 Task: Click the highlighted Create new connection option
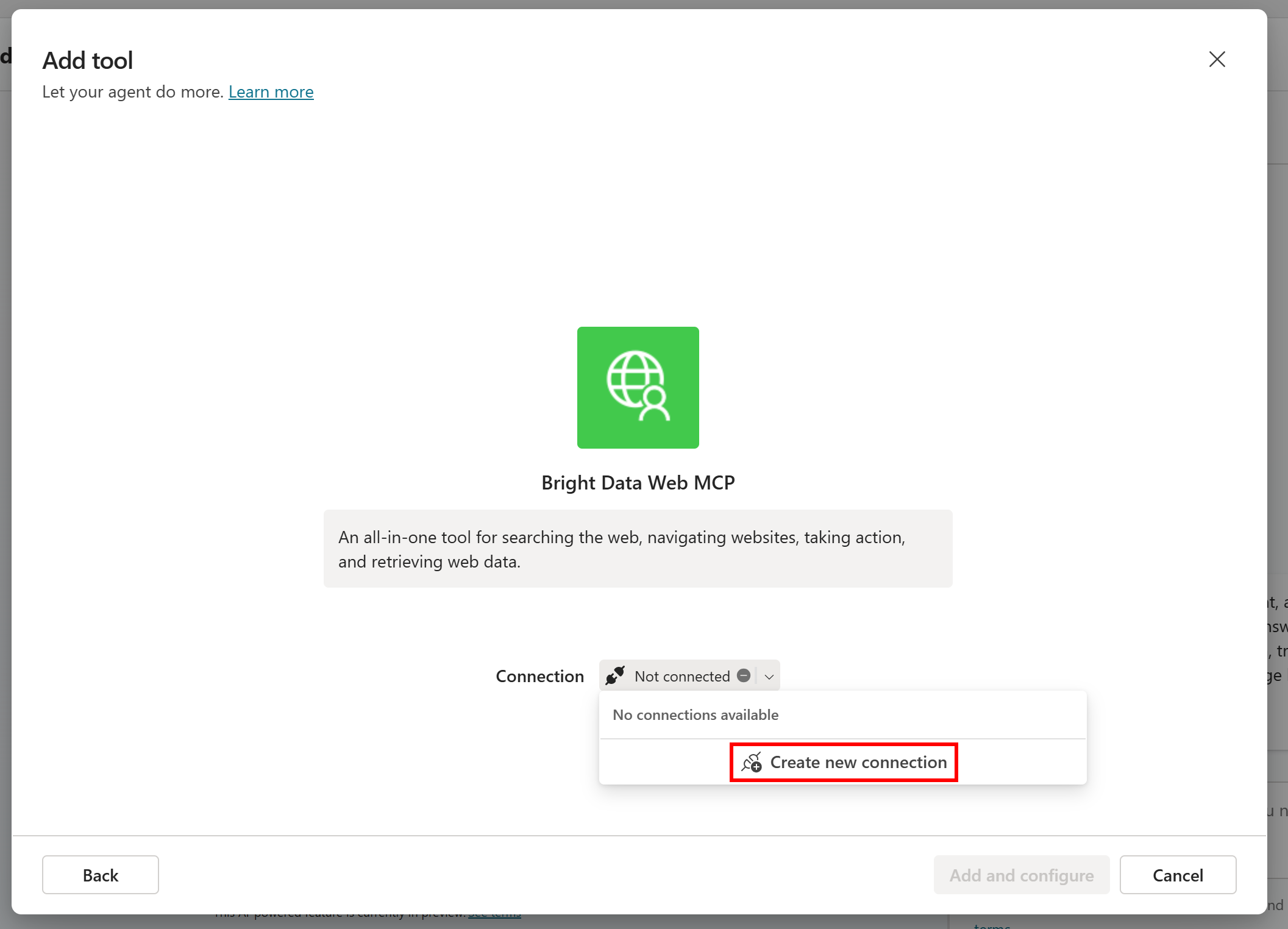(x=844, y=762)
